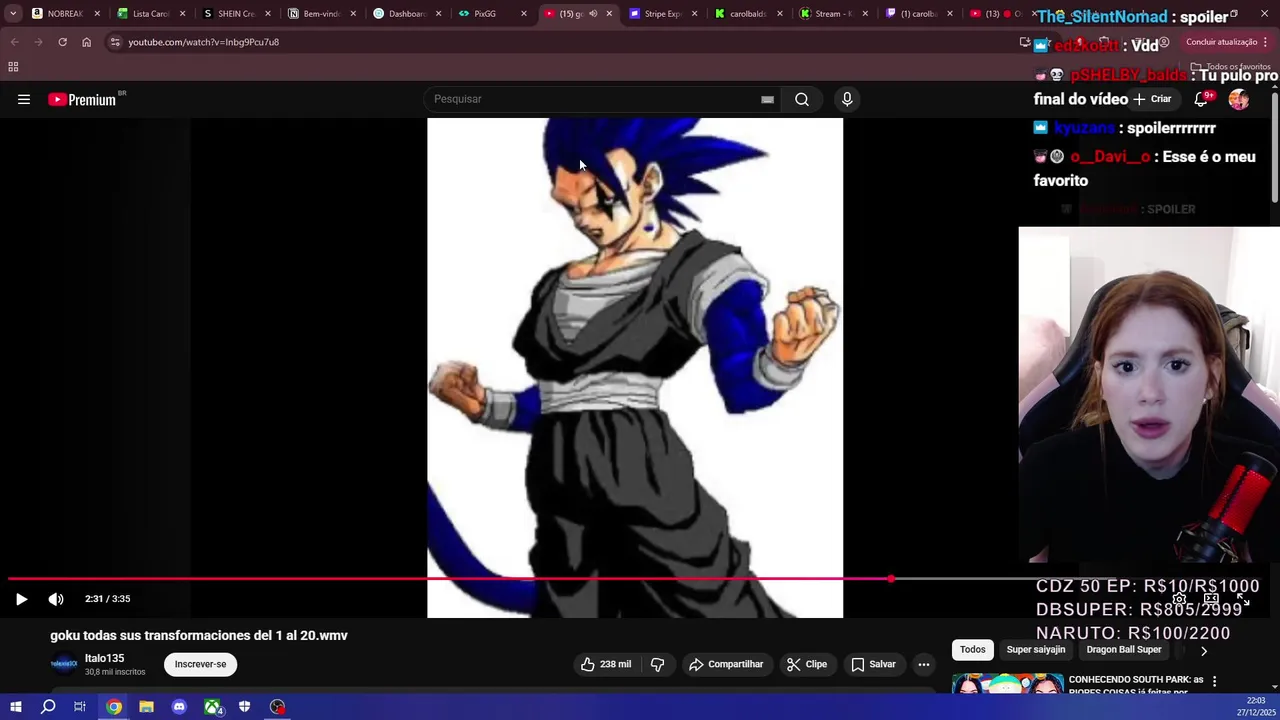
Task: Open the CONHECENDO SOUTH PARK video thumbnail
Action: [x=1007, y=684]
